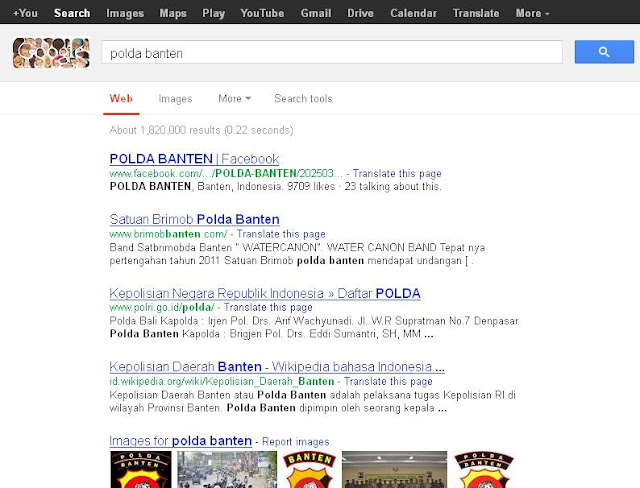Open the Satuan Brimob Polda Banten result
The image size is (640, 488).
[x=194, y=219]
